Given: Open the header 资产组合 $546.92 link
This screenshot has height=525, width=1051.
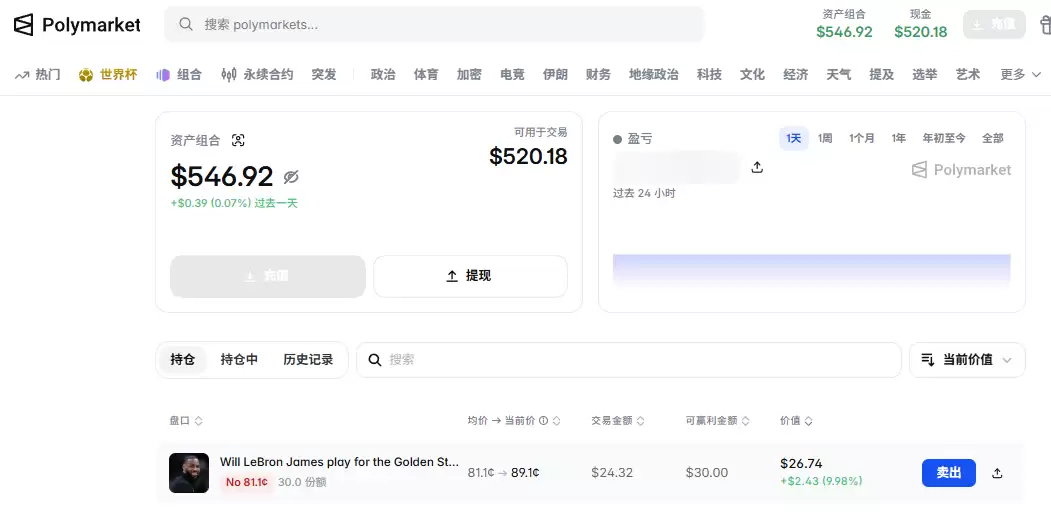Looking at the screenshot, I should [x=844, y=24].
